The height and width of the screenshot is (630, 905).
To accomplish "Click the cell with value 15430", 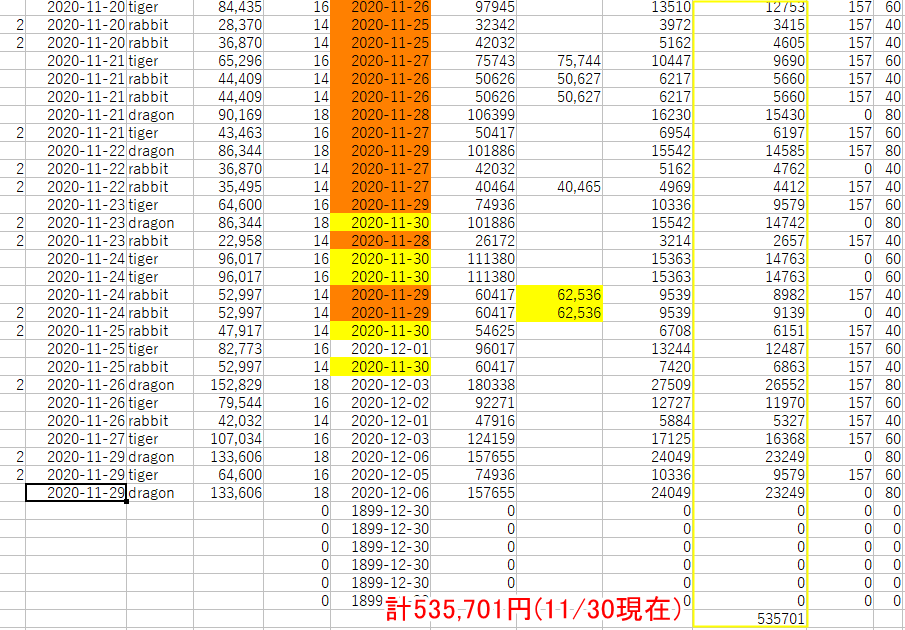I will point(750,115).
